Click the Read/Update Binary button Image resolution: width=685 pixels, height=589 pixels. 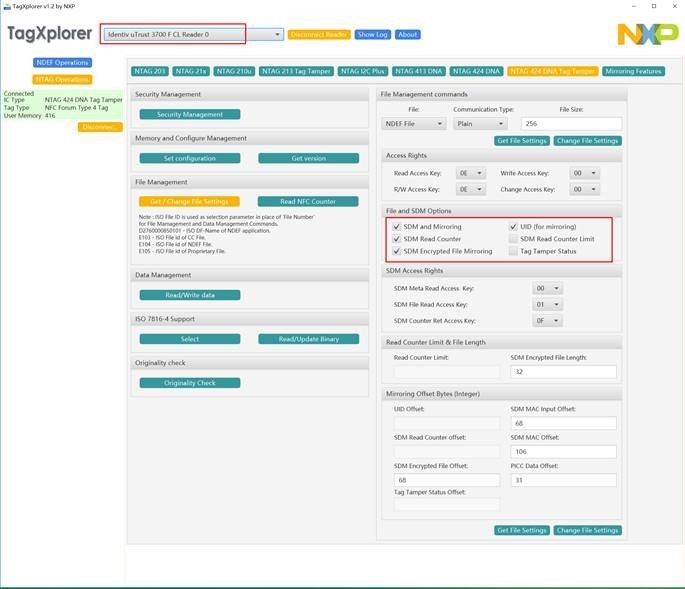pos(308,339)
